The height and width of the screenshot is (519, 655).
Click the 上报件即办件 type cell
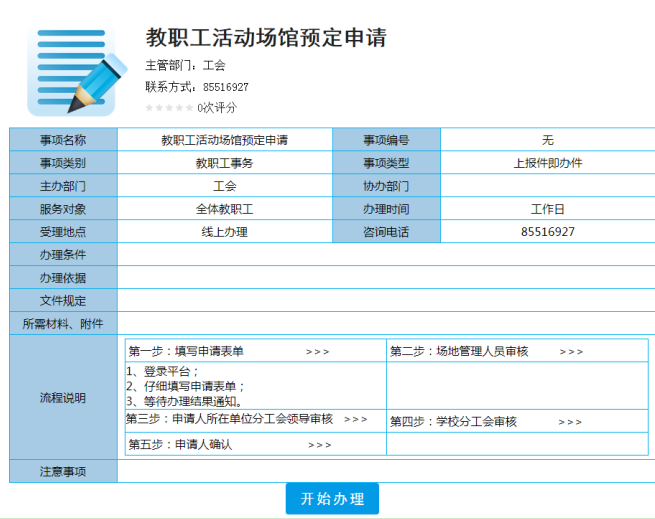[x=547, y=163]
